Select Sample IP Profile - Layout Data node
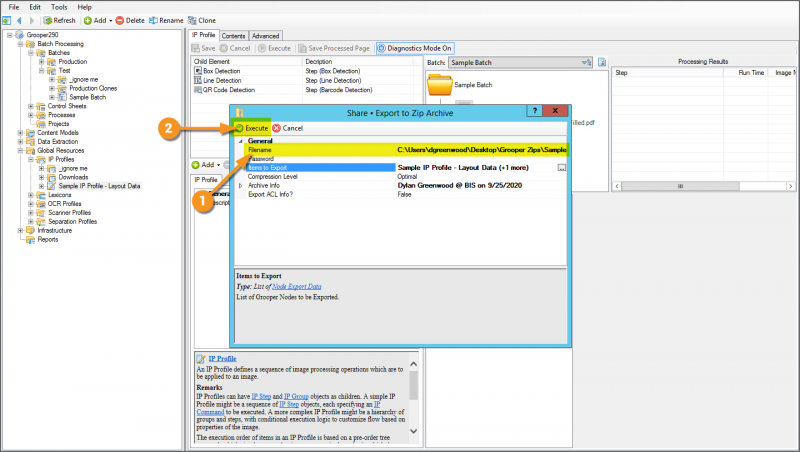800x452 pixels. click(99, 186)
